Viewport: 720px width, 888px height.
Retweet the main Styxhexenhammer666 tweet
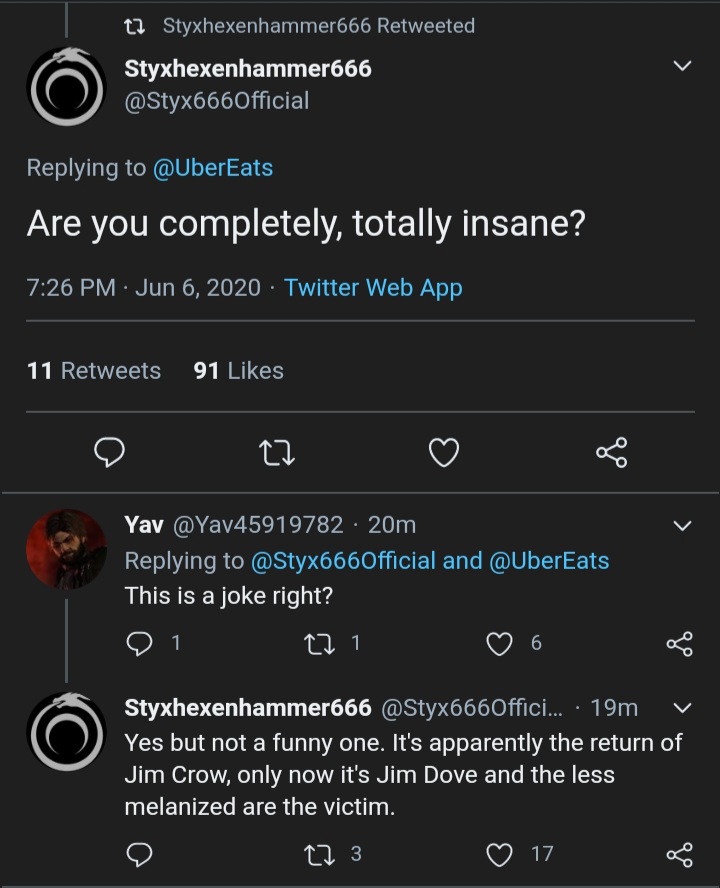[x=276, y=453]
